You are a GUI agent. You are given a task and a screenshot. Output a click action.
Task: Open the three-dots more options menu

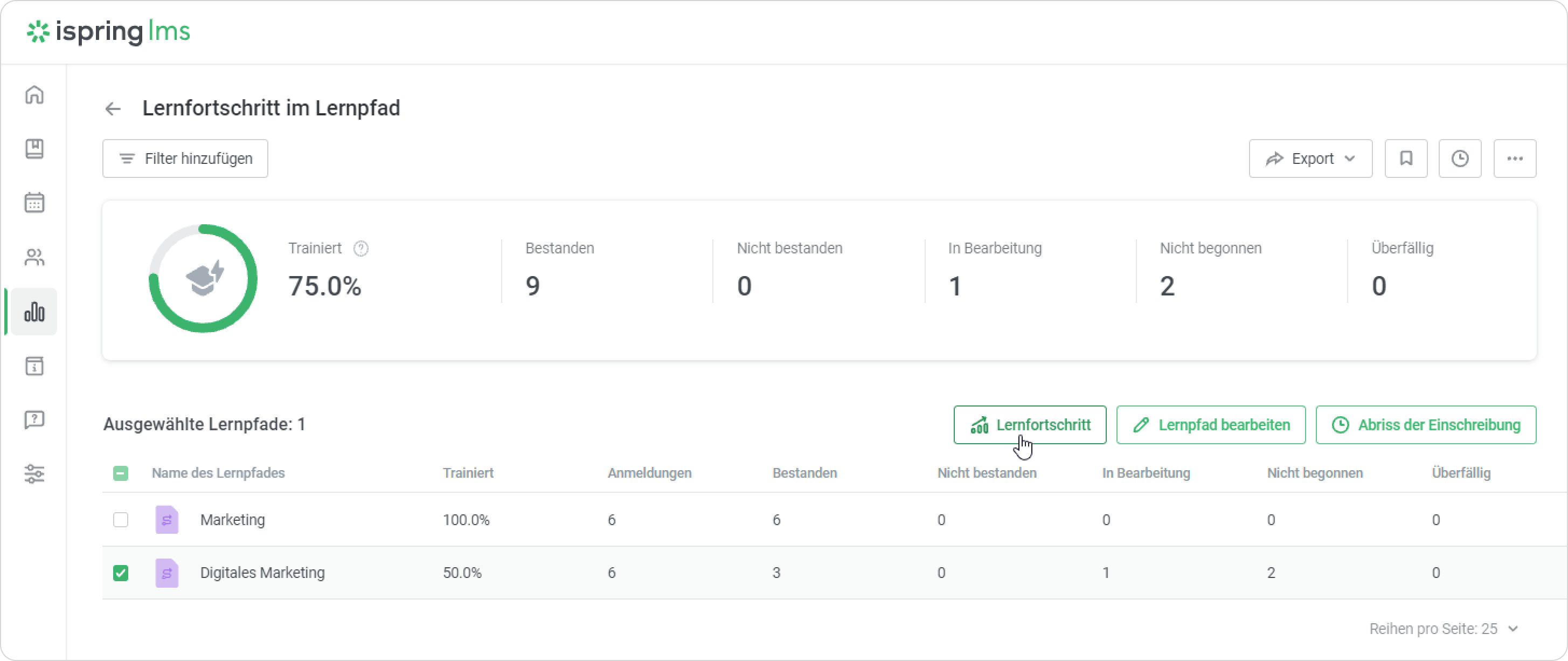click(x=1515, y=159)
